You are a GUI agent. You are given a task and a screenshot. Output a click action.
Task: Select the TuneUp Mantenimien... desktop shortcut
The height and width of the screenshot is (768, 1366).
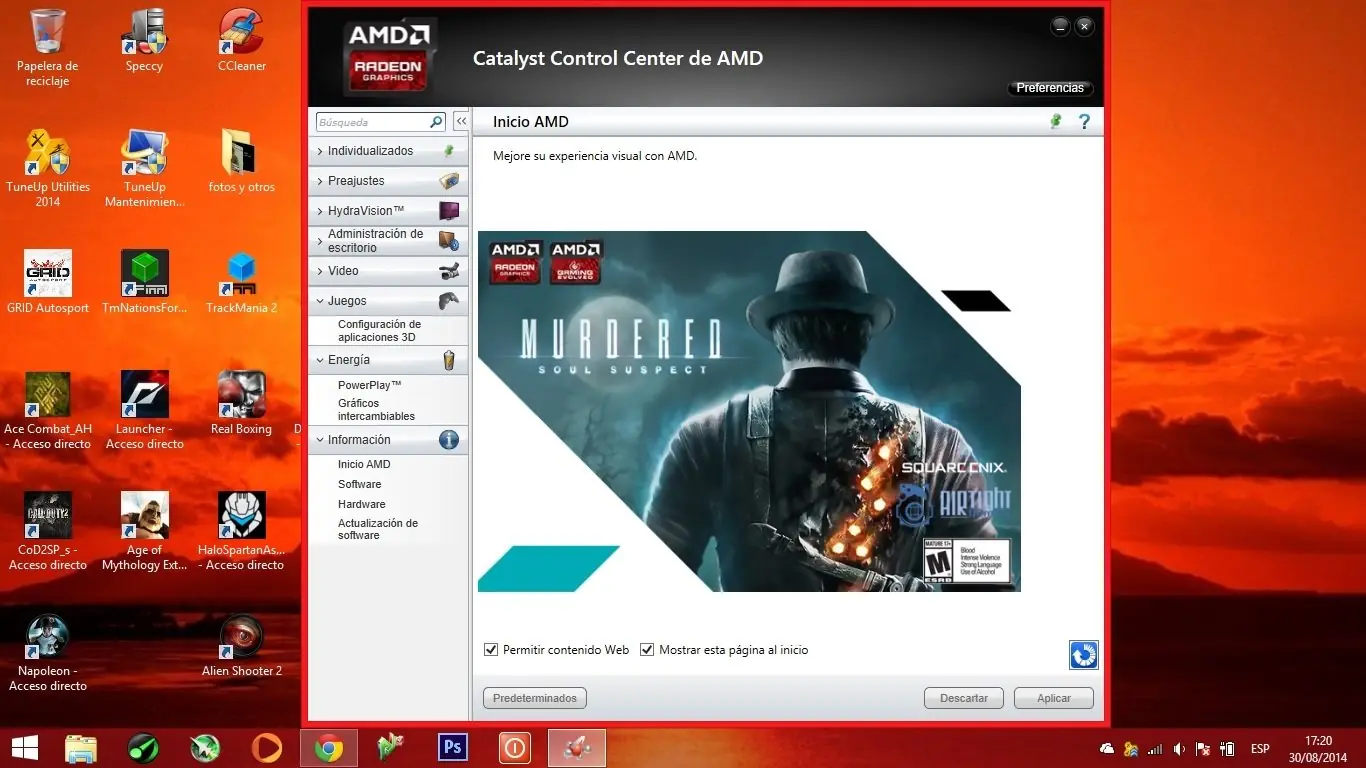[x=144, y=168]
